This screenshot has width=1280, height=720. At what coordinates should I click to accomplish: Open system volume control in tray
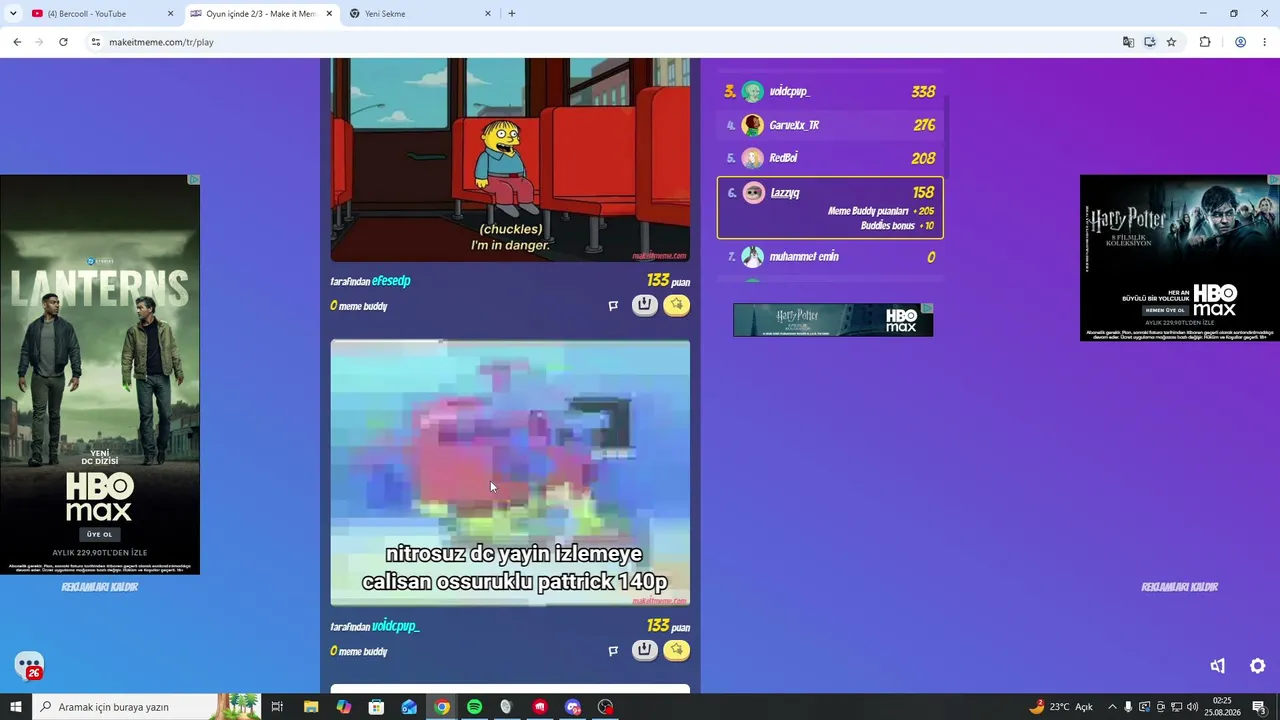point(1192,707)
